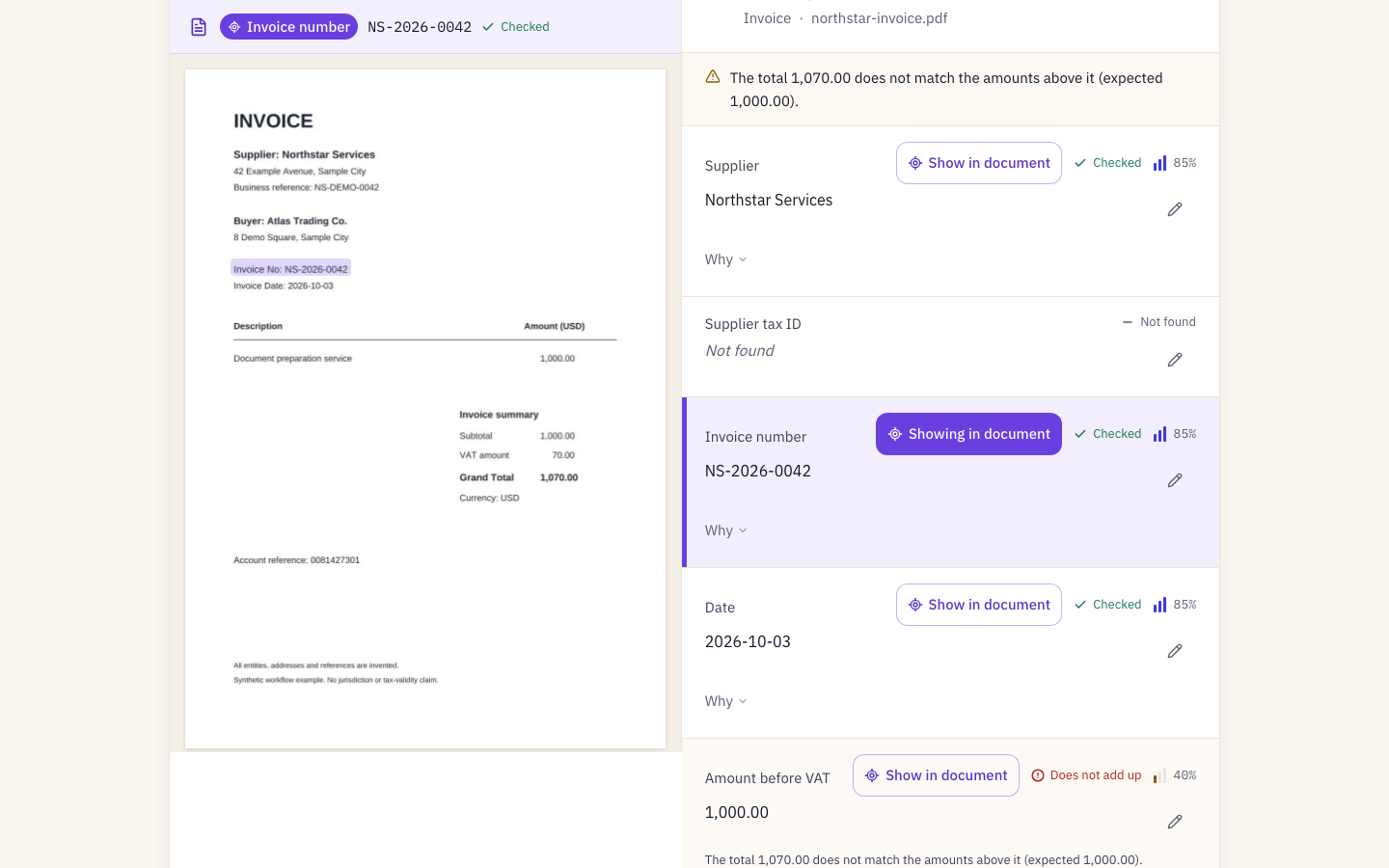Viewport: 1389px width, 868px height.
Task: Edit Invoice number with the pencil icon
Action: (x=1175, y=480)
